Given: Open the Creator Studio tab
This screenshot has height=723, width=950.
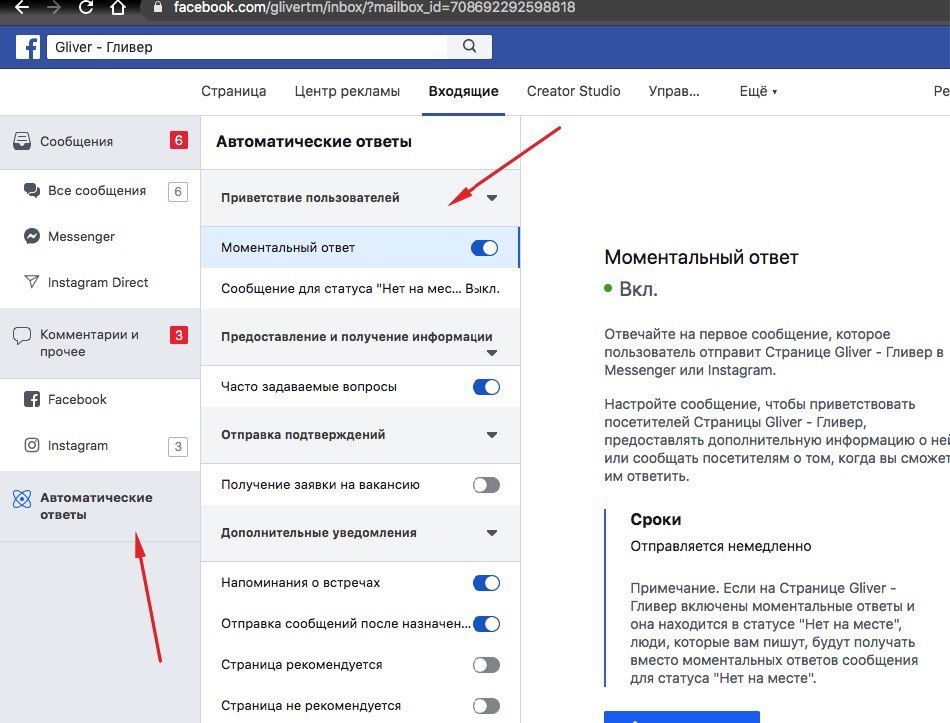Looking at the screenshot, I should click(x=573, y=92).
